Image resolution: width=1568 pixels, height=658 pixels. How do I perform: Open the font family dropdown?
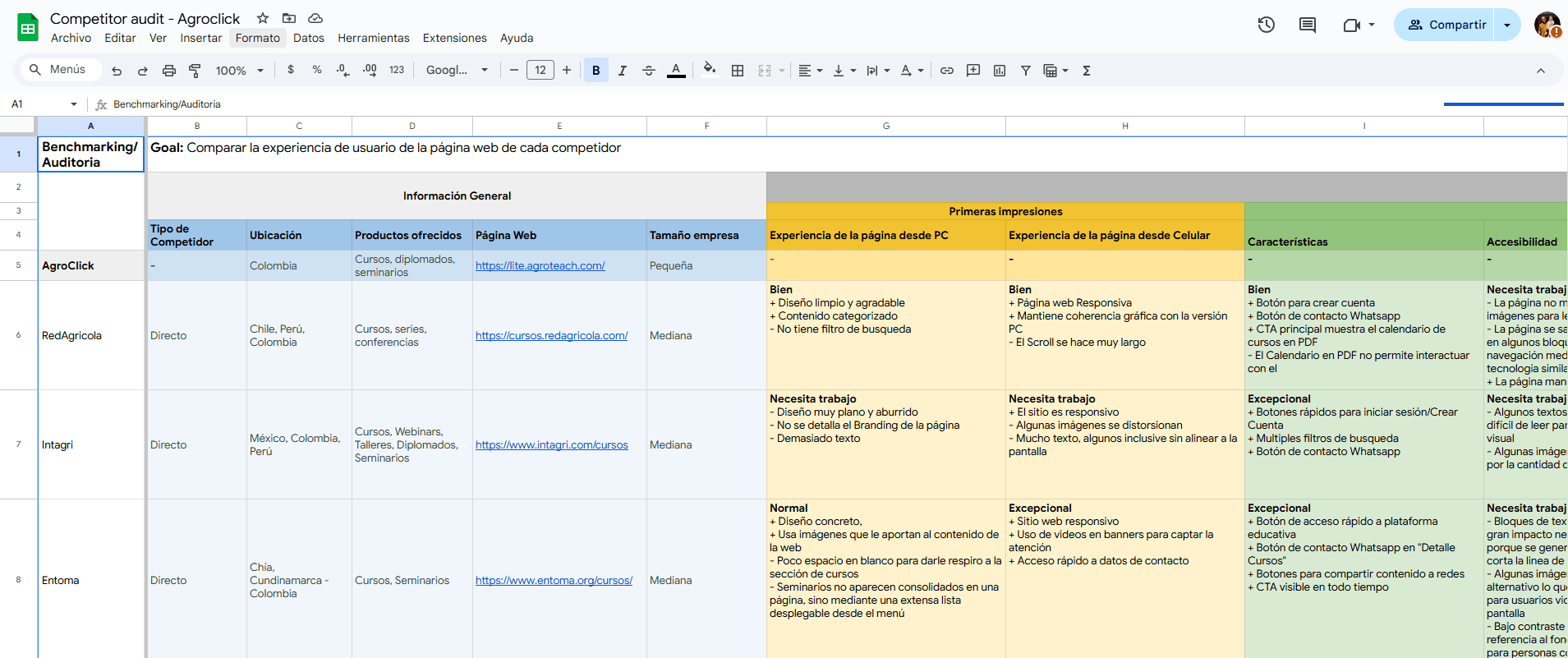458,71
